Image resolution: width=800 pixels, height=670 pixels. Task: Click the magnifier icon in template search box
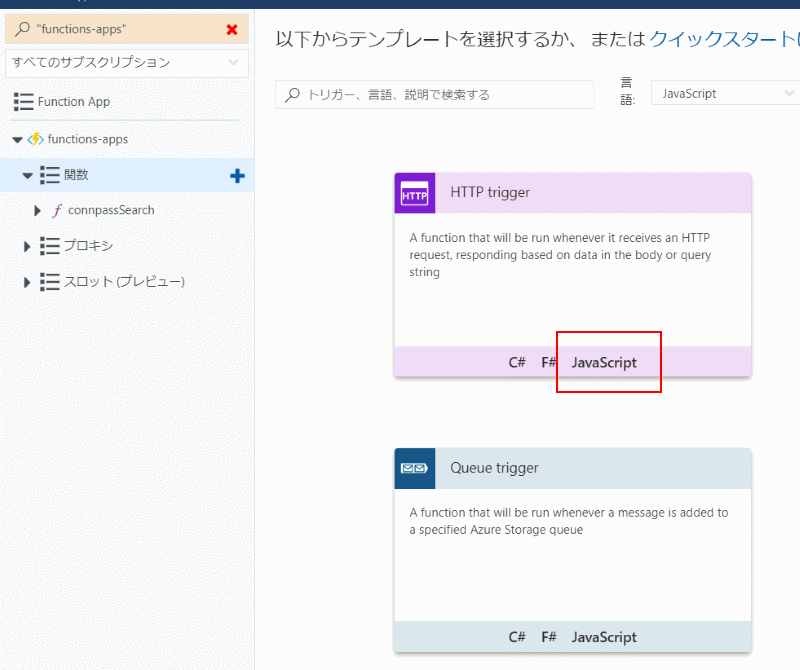(x=292, y=94)
